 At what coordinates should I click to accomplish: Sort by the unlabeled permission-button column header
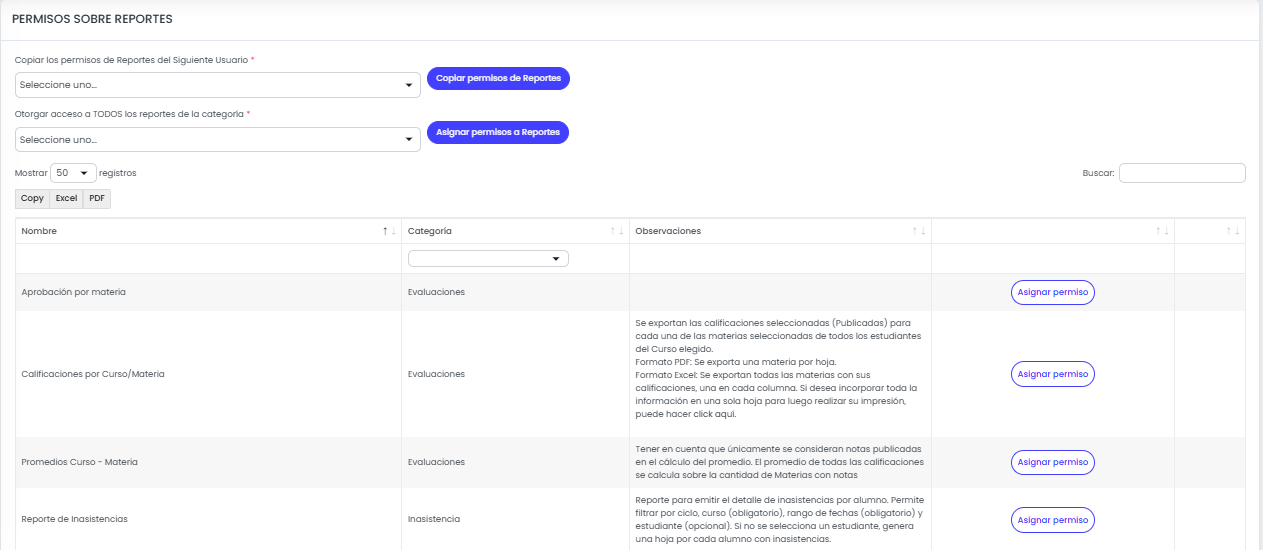pyautogui.click(x=1053, y=231)
